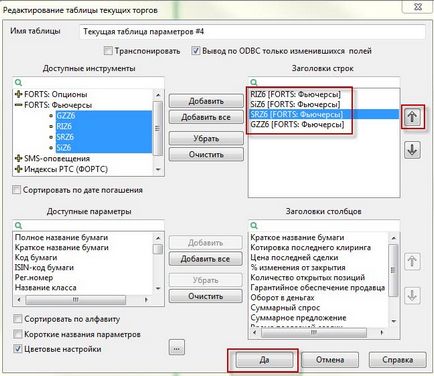
Task: Click upper Добавить button for instruments
Action: (206, 101)
